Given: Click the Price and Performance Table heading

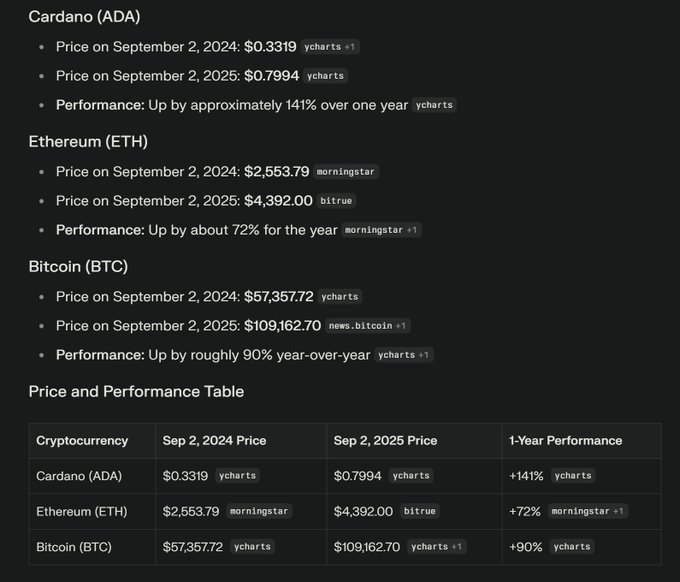Looking at the screenshot, I should (x=136, y=392).
